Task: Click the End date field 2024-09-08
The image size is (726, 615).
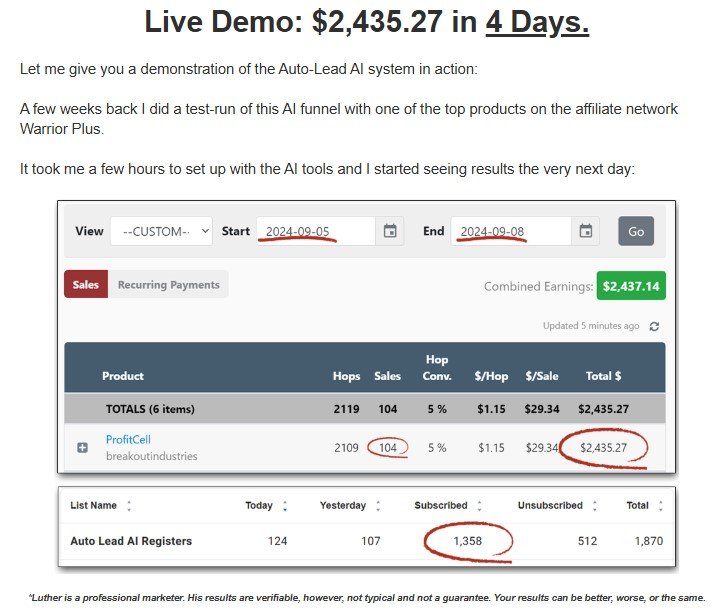Action: pyautogui.click(x=511, y=231)
